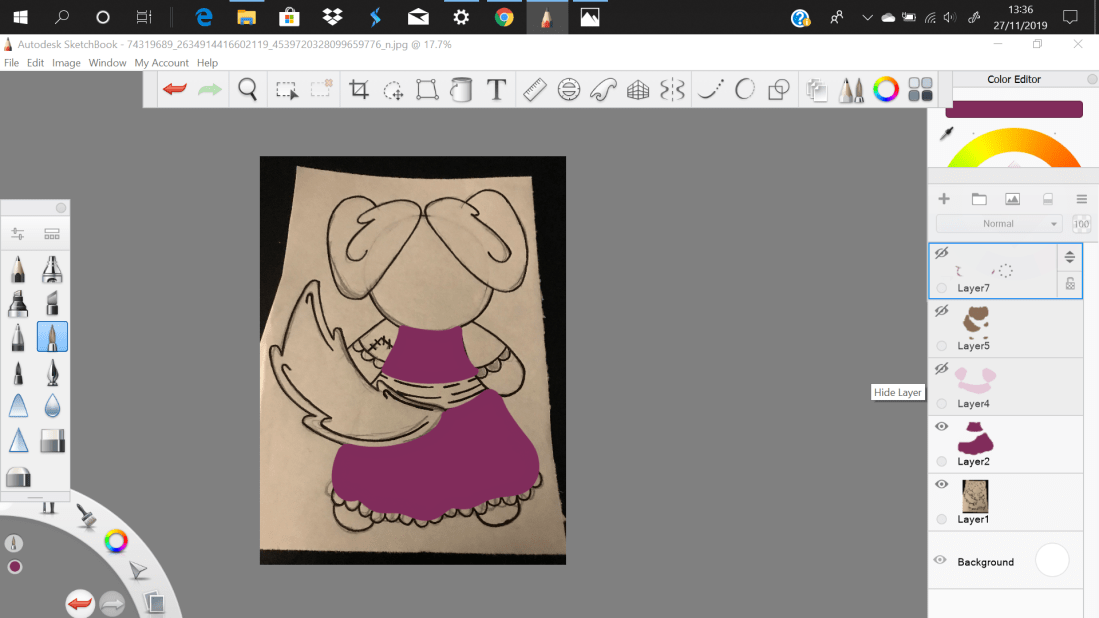
Task: Open the Copy/Paste layers toolbar icon
Action: [x=816, y=89]
